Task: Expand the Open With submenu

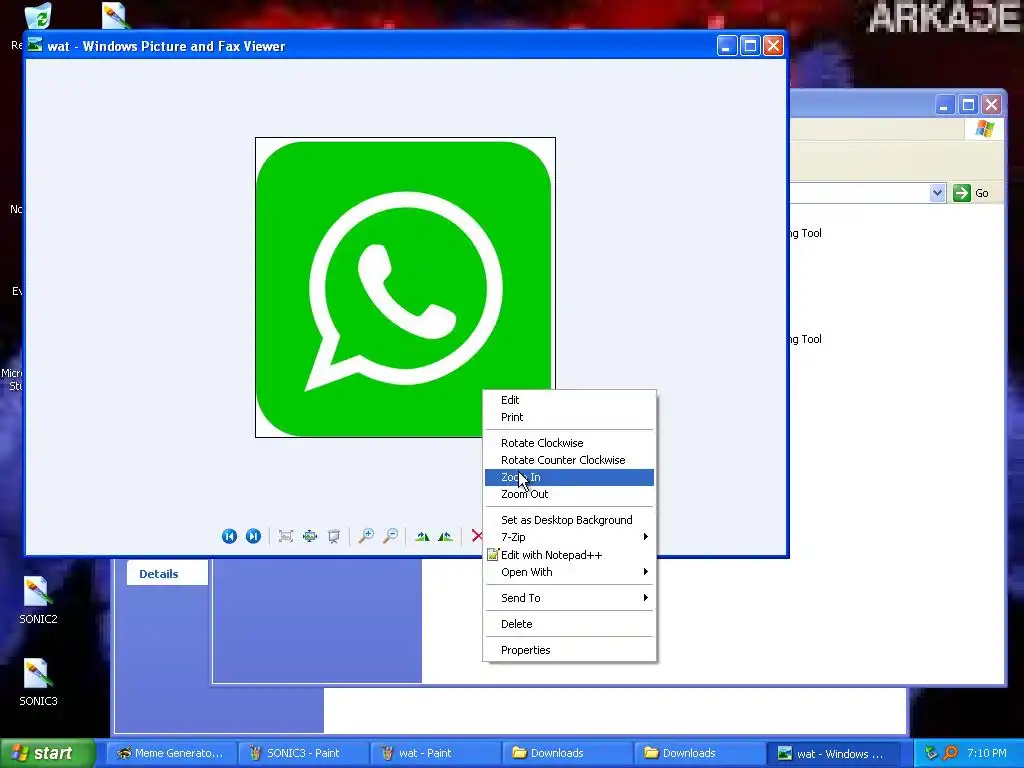Action: click(569, 572)
